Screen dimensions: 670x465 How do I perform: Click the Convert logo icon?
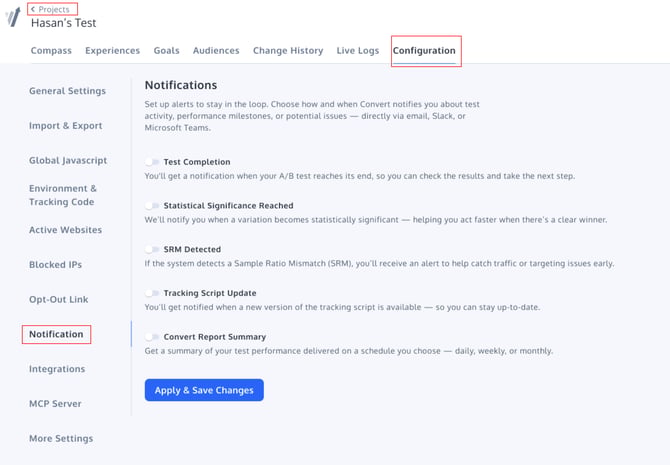coord(13,17)
